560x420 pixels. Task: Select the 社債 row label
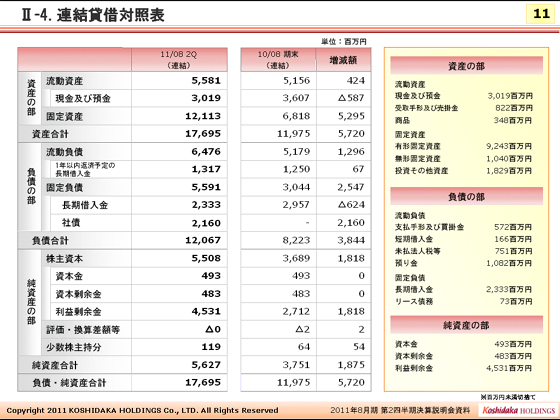tap(71, 222)
